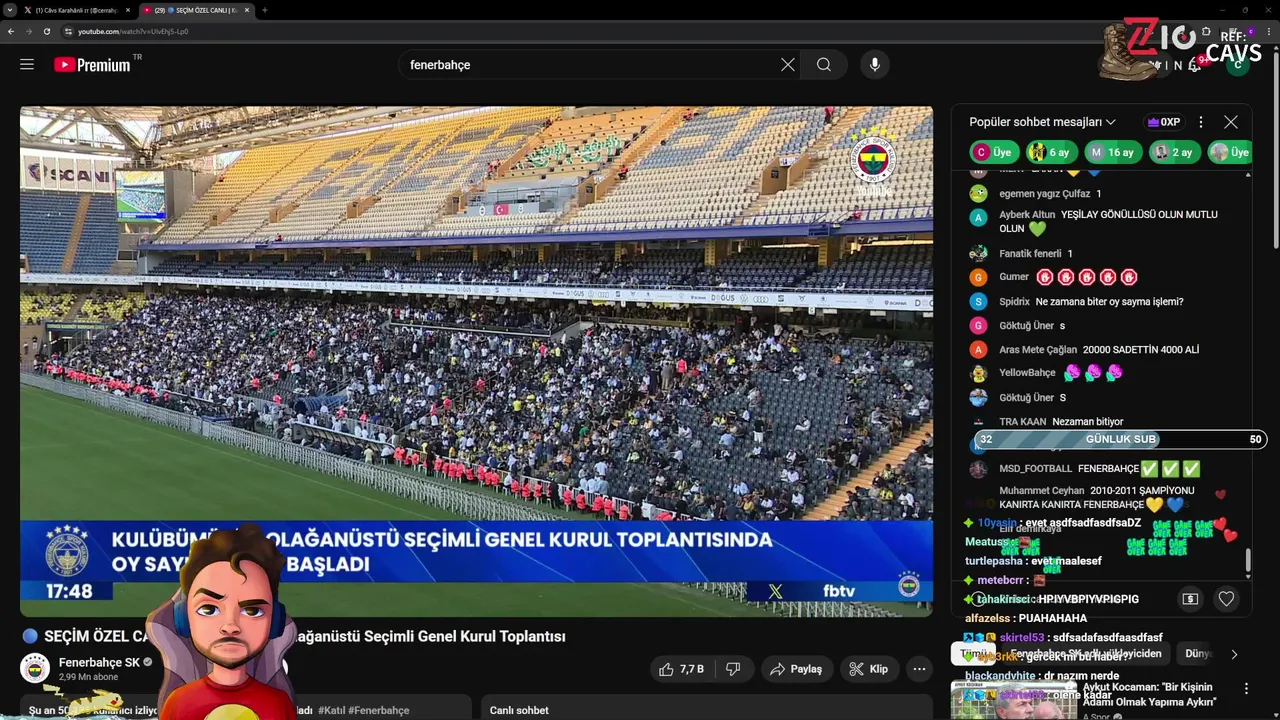Close the SEÇİM ÖZEL CANLI YouTube tab

(246, 10)
